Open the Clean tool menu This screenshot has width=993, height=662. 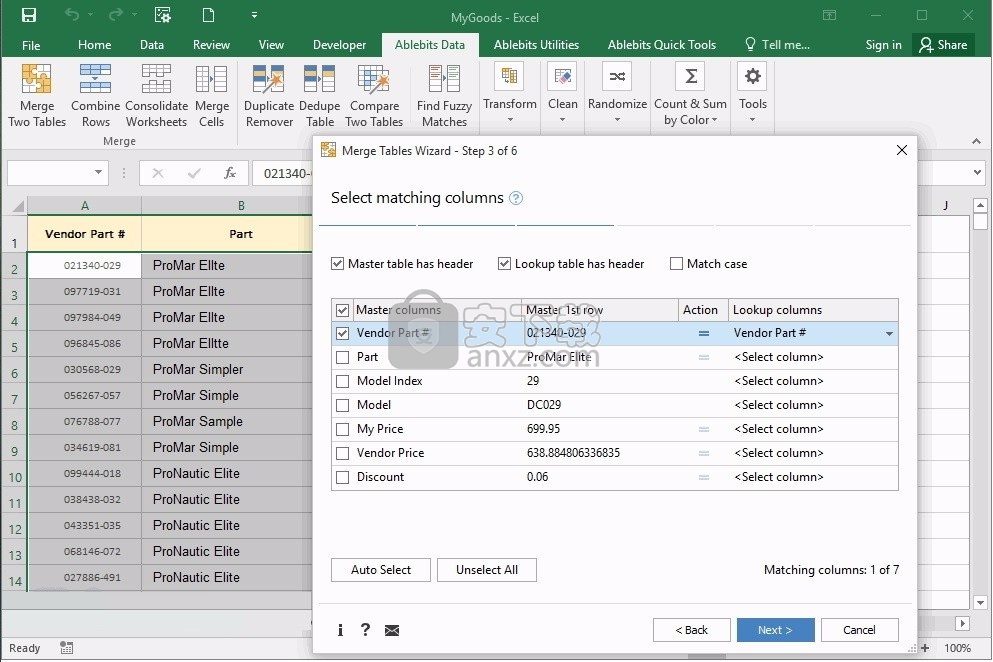pos(562,94)
